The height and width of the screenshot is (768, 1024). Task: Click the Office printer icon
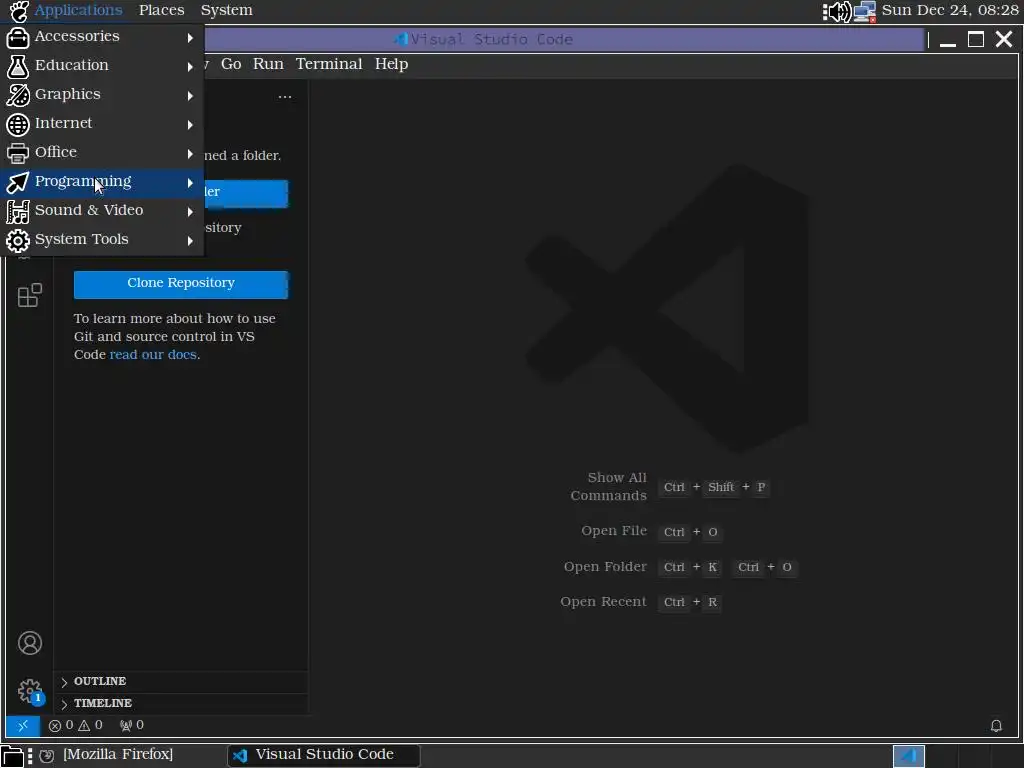(18, 153)
